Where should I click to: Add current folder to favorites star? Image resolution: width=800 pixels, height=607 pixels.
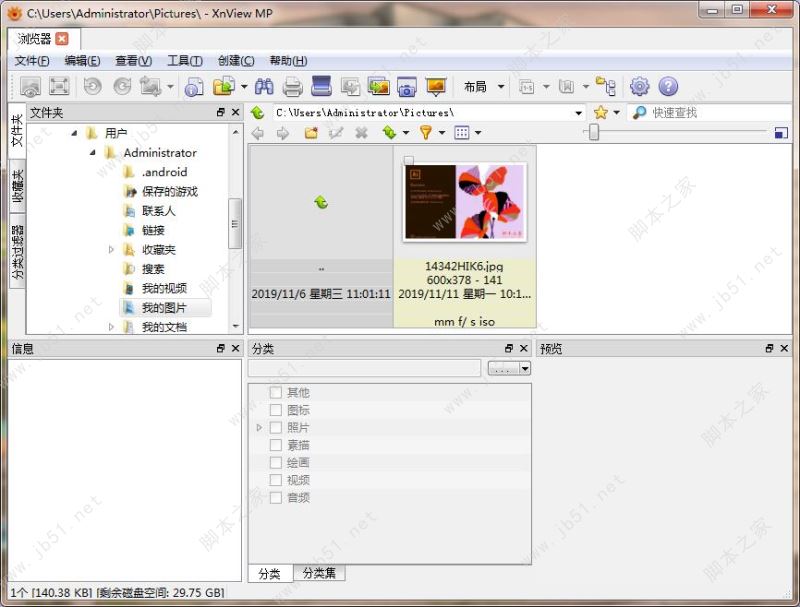click(x=601, y=113)
